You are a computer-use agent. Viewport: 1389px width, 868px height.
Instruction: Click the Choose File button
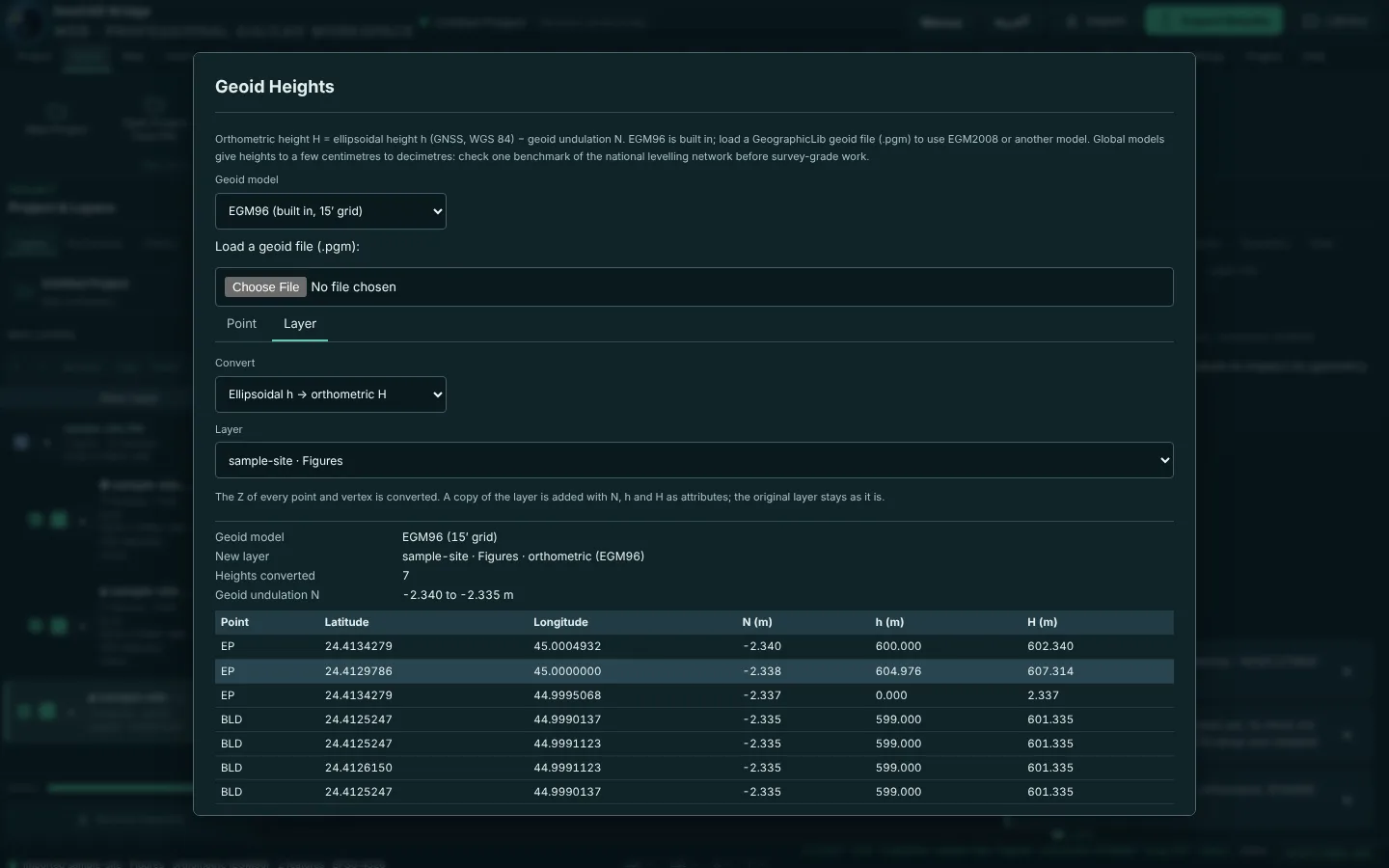point(265,287)
